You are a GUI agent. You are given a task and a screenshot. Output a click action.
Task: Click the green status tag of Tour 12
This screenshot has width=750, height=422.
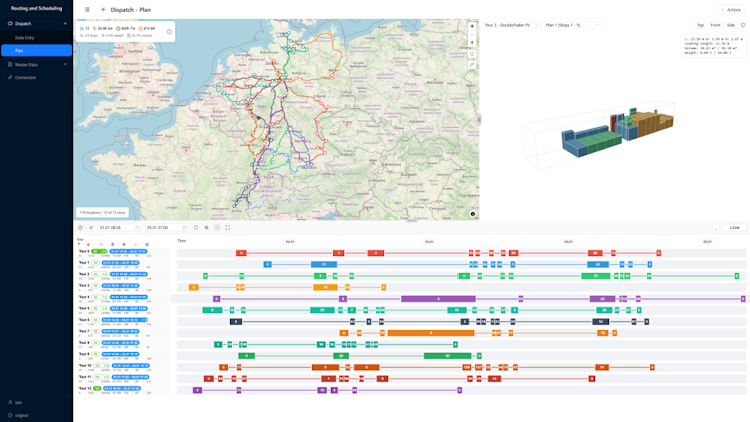coord(97,389)
